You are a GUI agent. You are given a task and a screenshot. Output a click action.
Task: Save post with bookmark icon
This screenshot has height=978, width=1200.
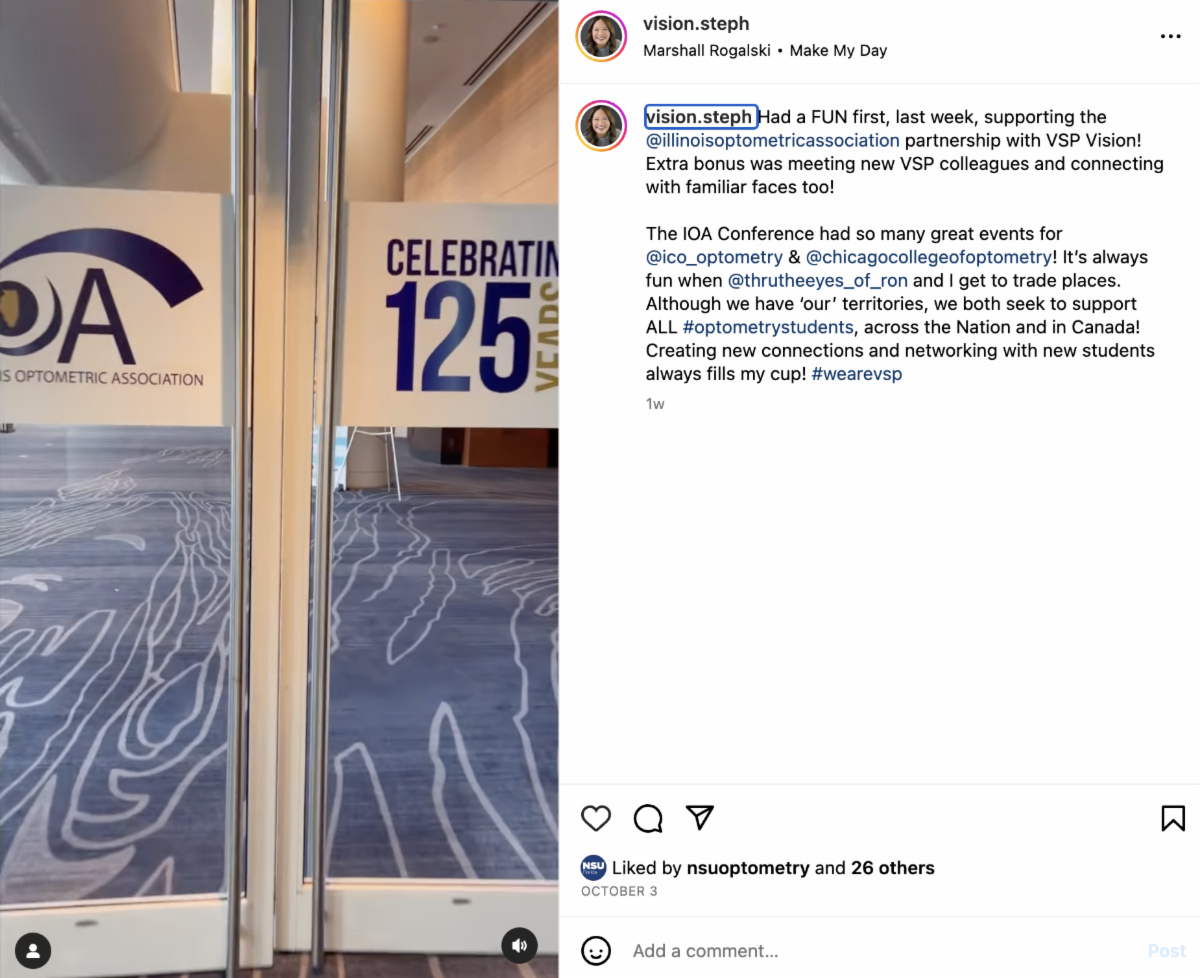[x=1173, y=818]
